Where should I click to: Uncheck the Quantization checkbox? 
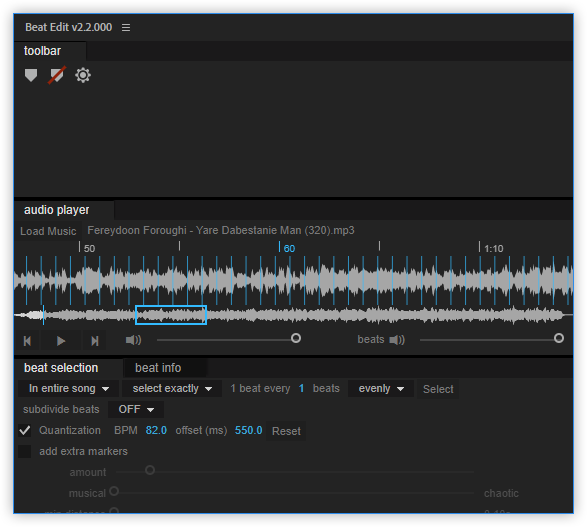(x=25, y=430)
